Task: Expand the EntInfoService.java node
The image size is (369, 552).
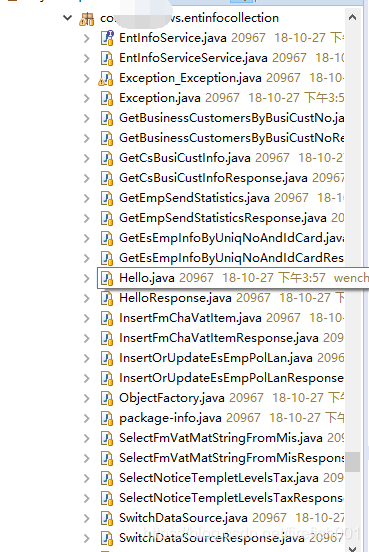Action: (87, 38)
